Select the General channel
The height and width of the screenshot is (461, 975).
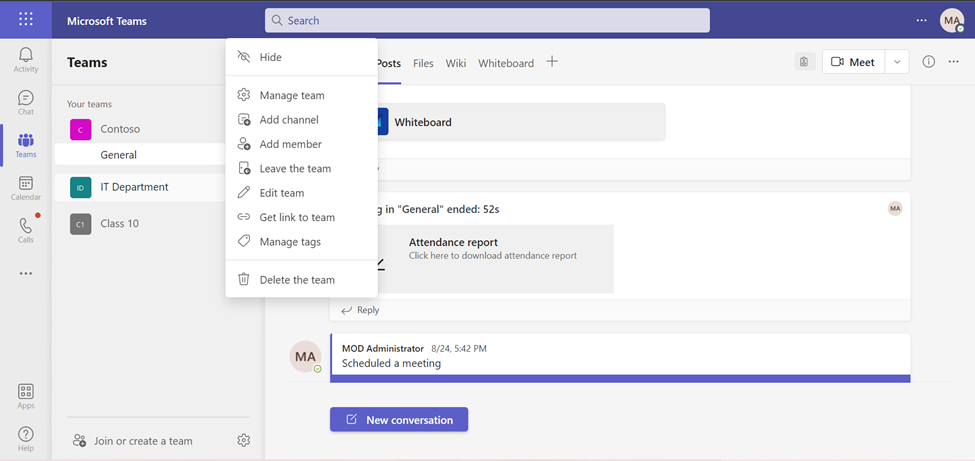pyautogui.click(x=141, y=154)
